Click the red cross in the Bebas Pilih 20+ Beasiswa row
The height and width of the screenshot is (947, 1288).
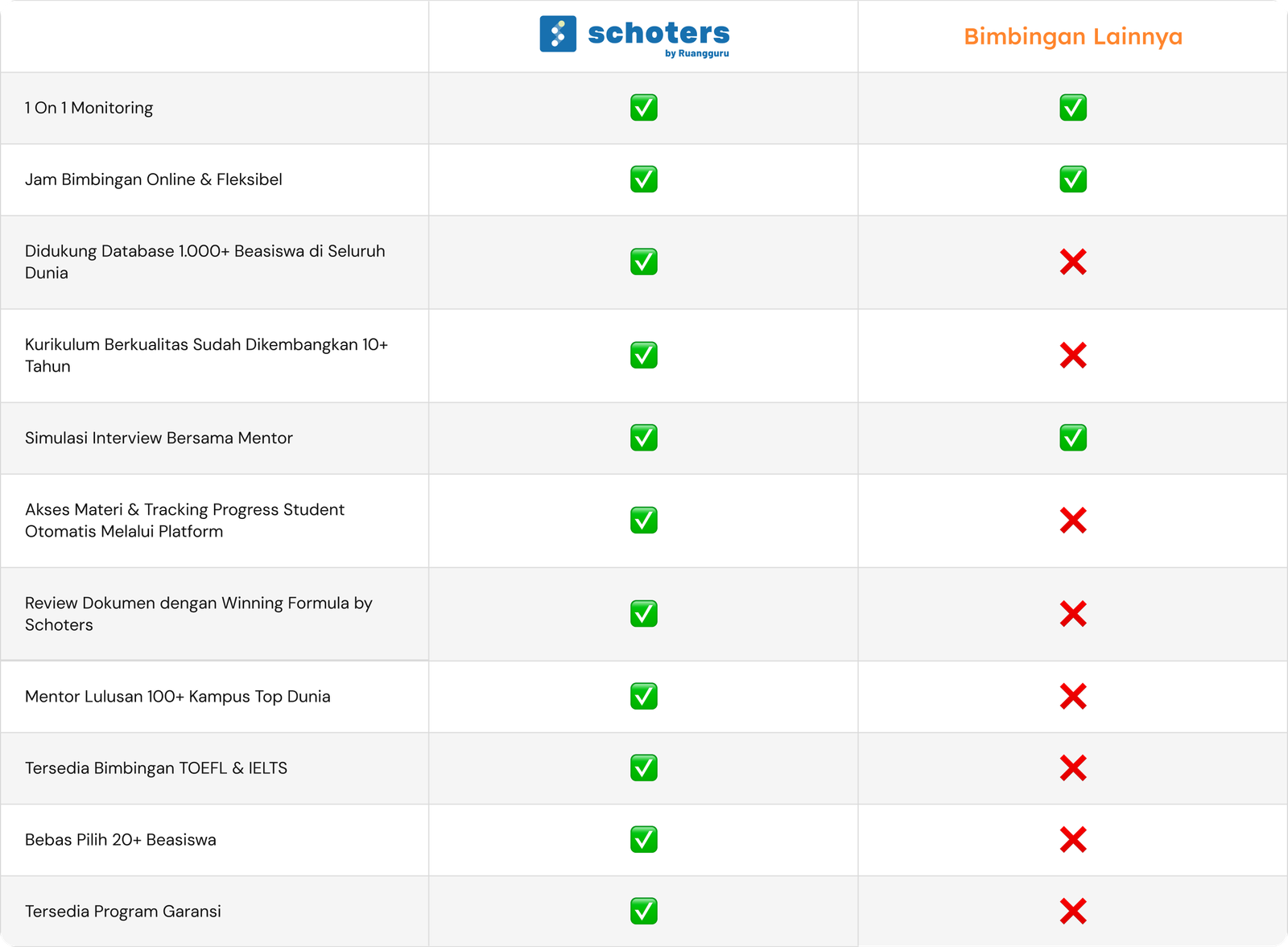[x=1073, y=840]
